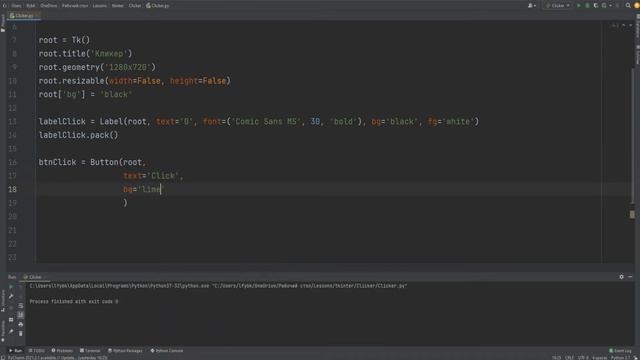Viewport: 640px width, 360px height.
Task: Click Clicker.py in the breadcrumb path
Action: point(158,6)
